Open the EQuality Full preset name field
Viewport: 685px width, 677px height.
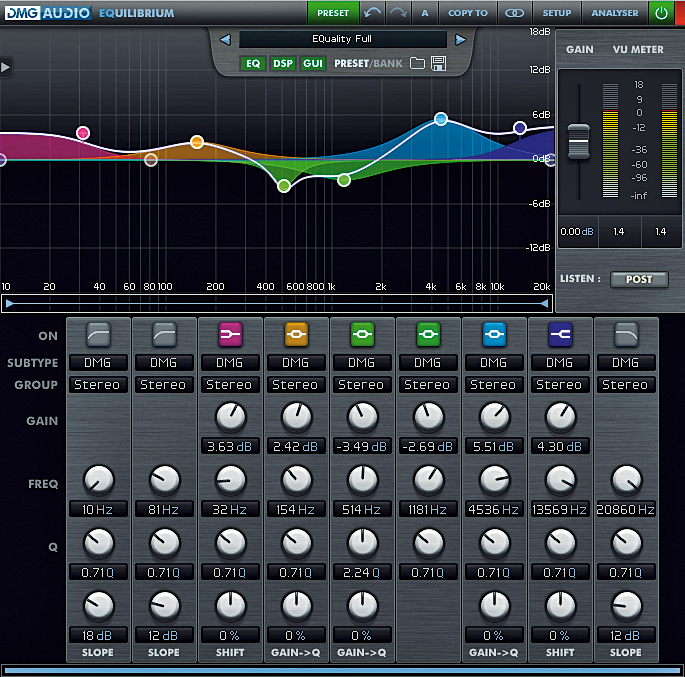click(343, 39)
